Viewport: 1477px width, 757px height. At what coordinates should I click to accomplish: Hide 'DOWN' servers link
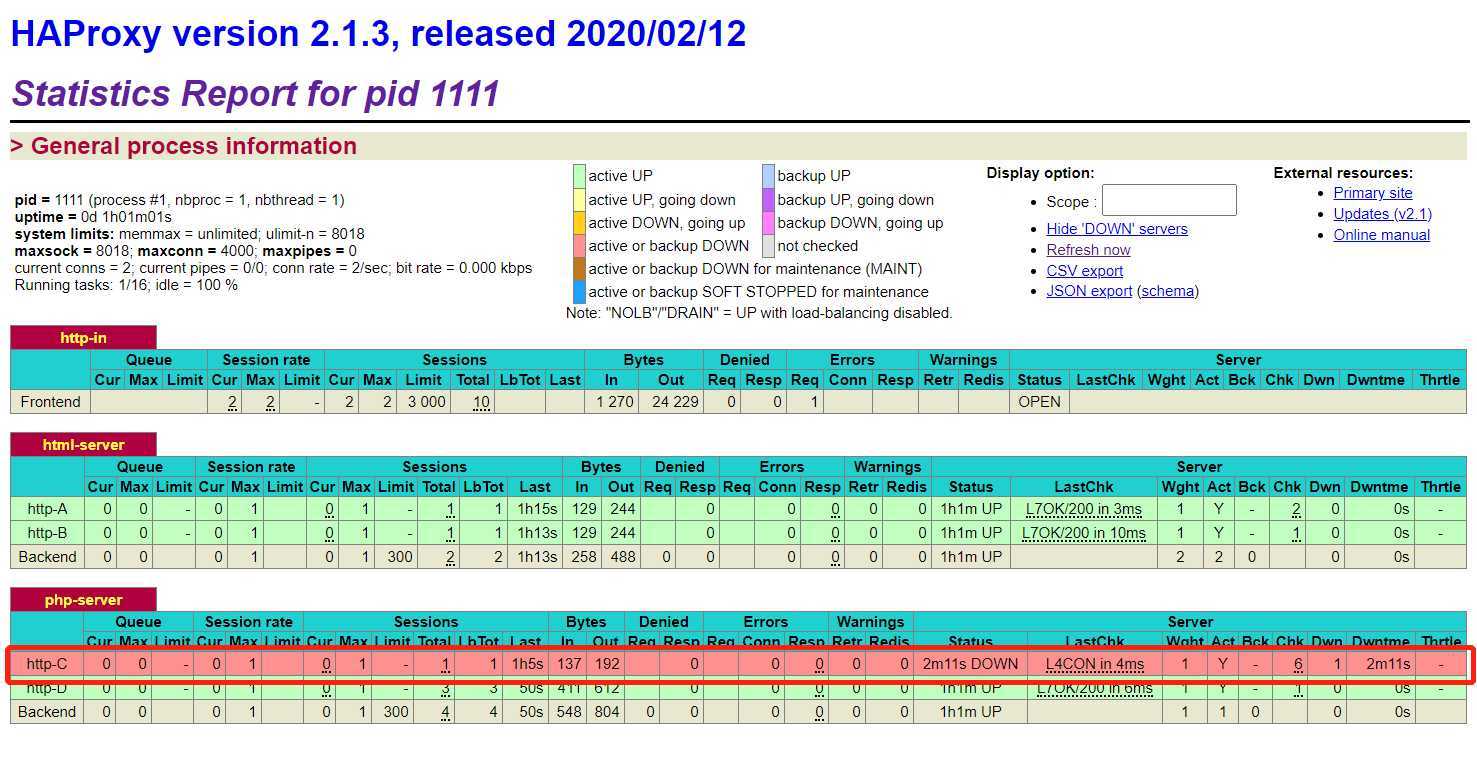coord(1117,229)
